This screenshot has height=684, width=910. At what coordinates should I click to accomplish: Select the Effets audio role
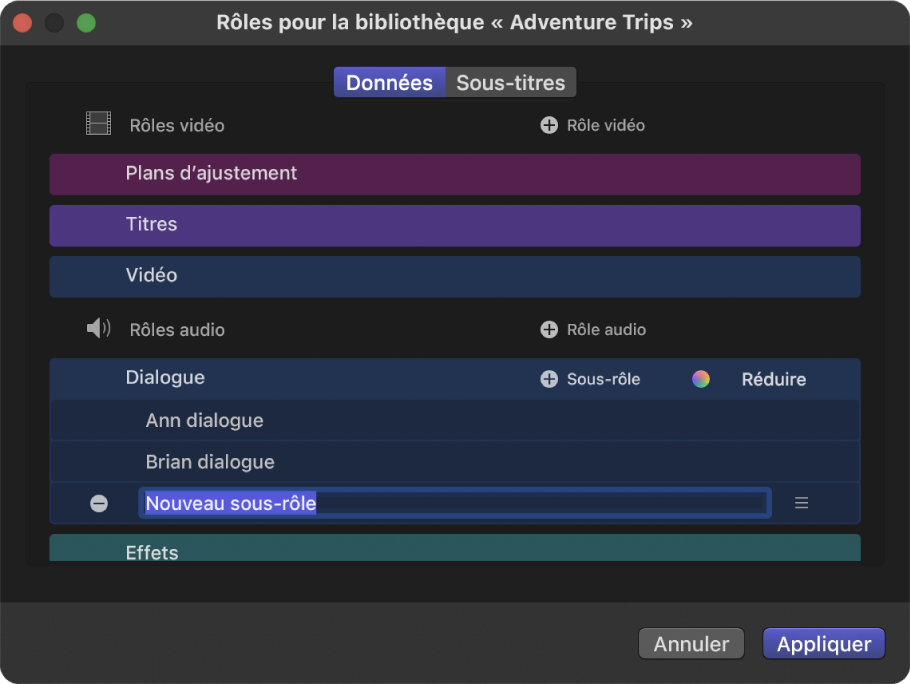pos(455,549)
